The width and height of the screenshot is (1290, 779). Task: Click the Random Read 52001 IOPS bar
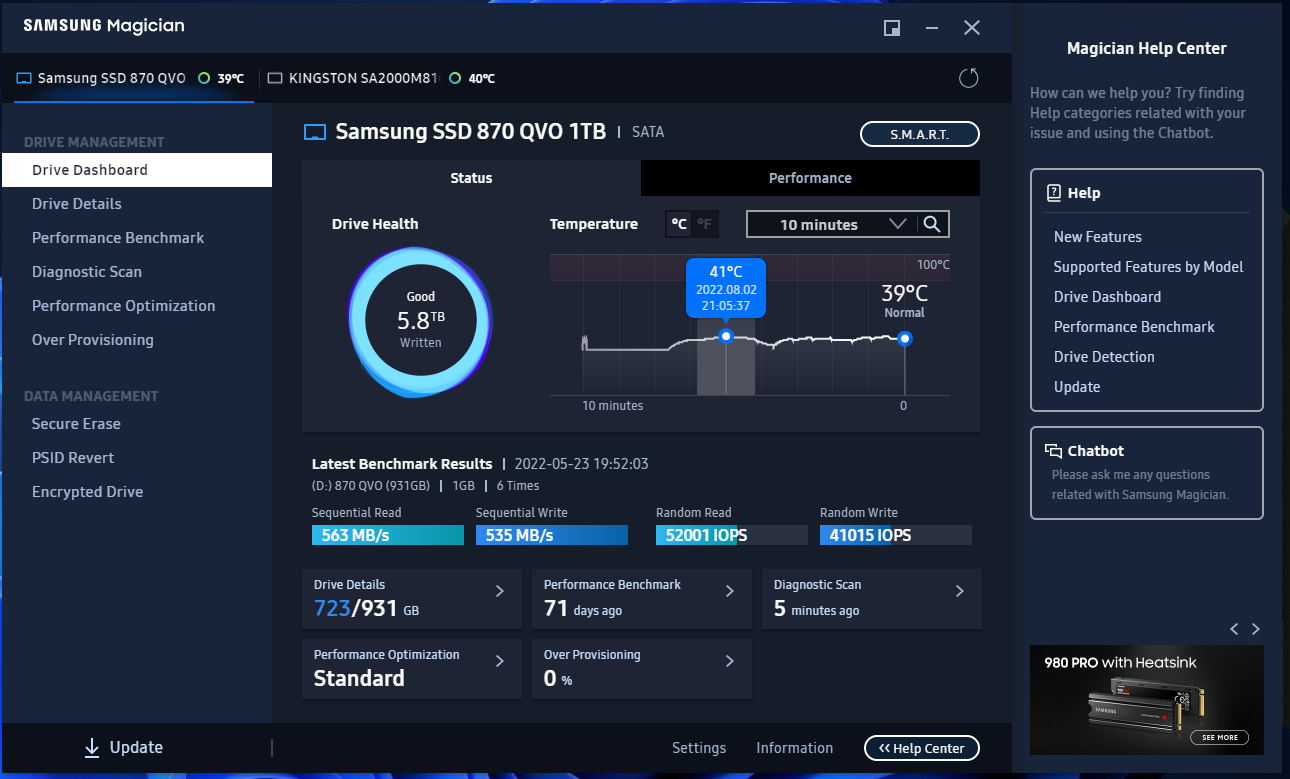(x=732, y=535)
